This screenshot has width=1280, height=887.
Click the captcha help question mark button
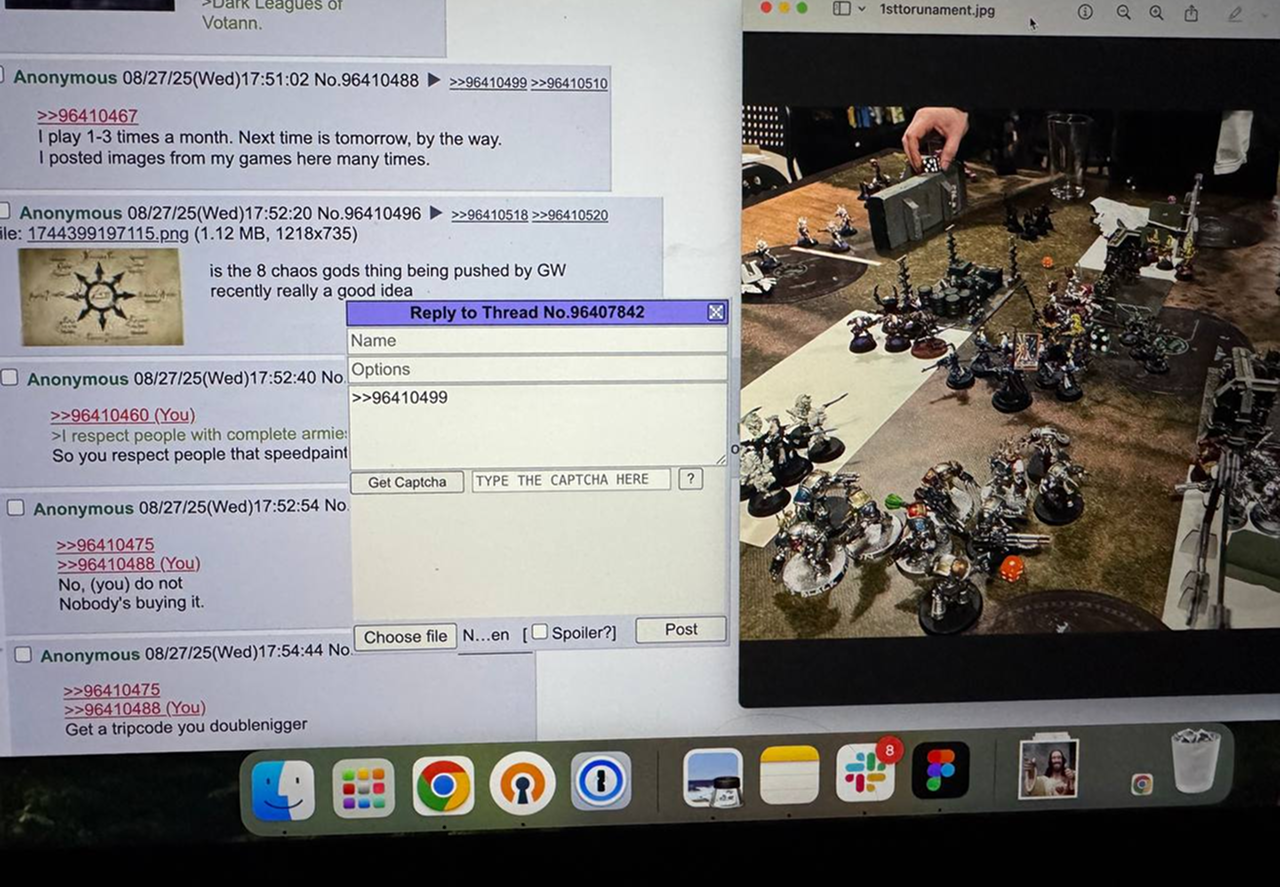coord(690,479)
